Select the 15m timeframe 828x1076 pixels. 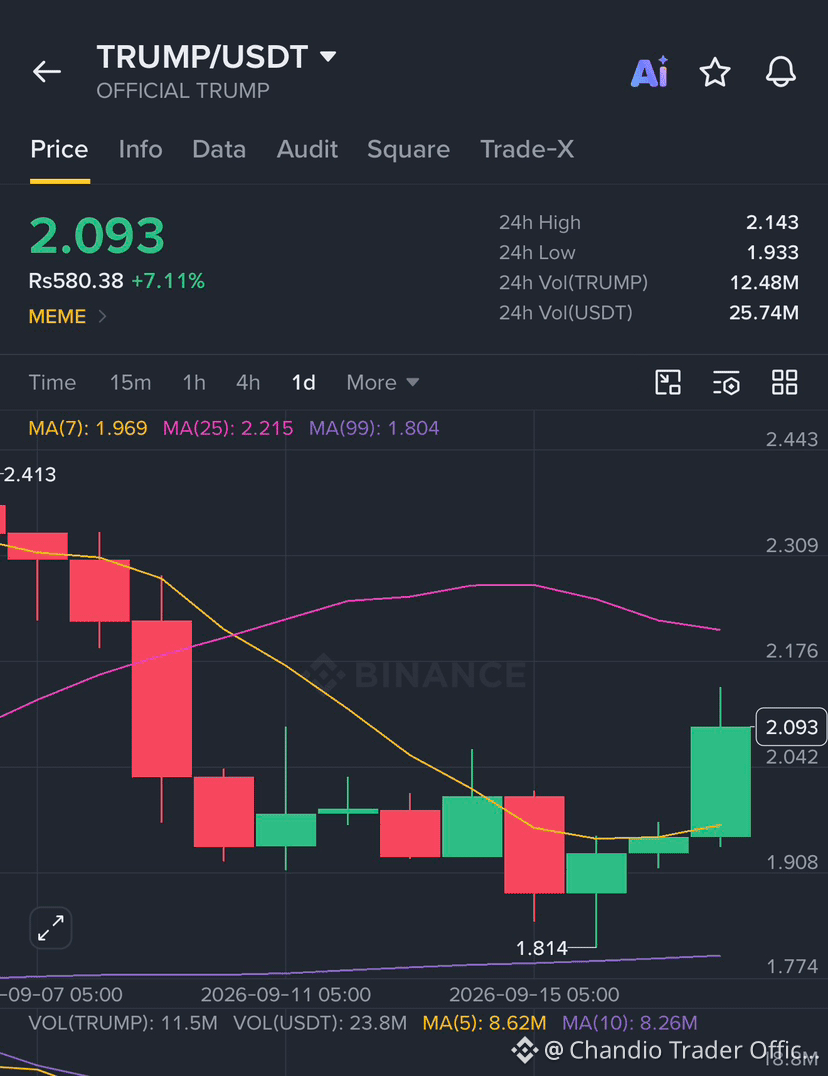(x=130, y=382)
